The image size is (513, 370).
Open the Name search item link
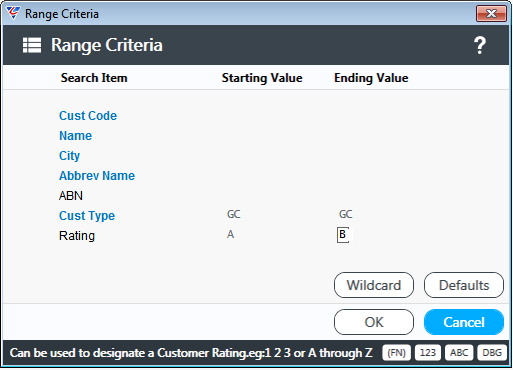click(x=75, y=136)
